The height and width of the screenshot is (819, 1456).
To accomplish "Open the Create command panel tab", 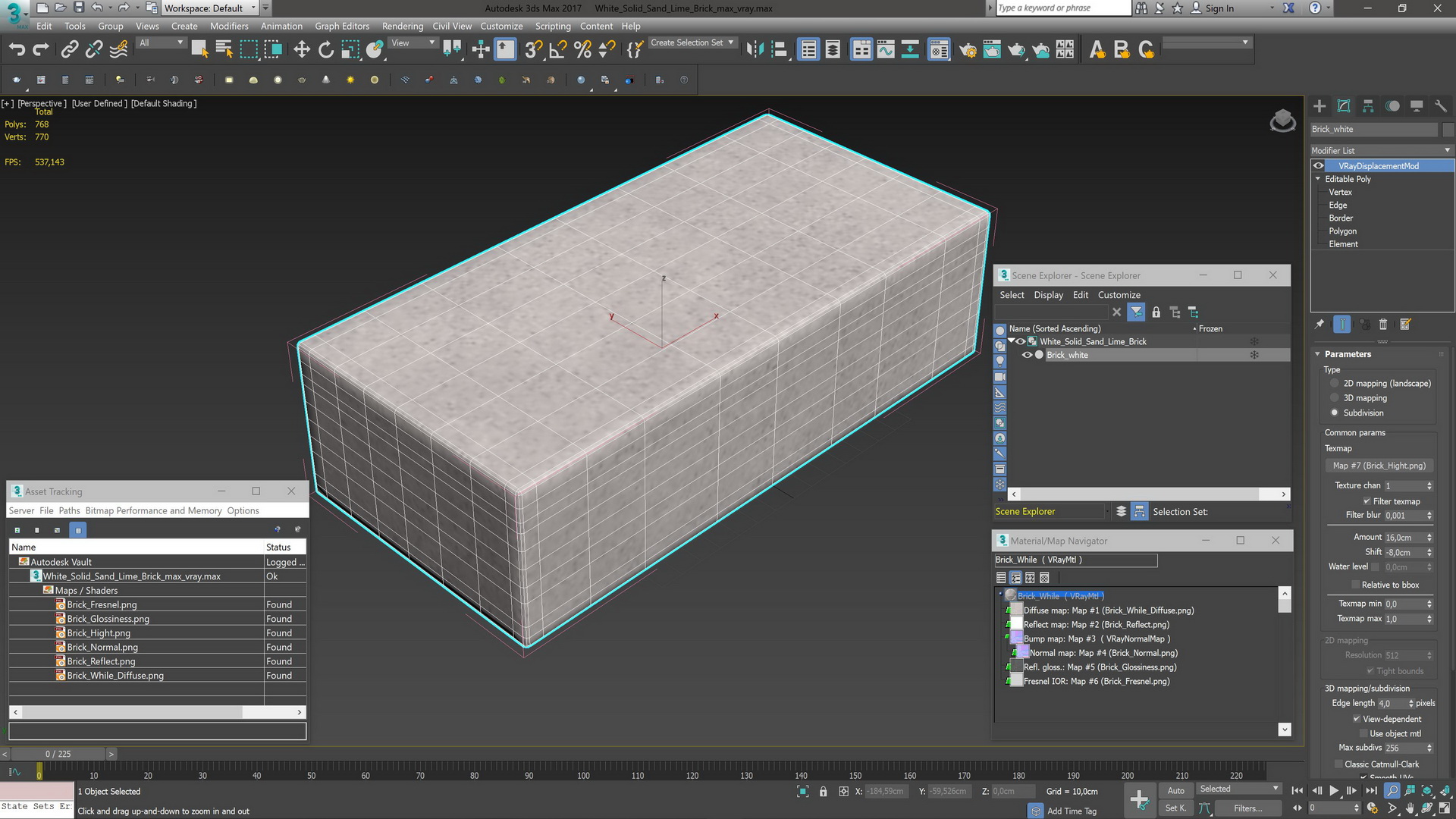I will (1319, 106).
